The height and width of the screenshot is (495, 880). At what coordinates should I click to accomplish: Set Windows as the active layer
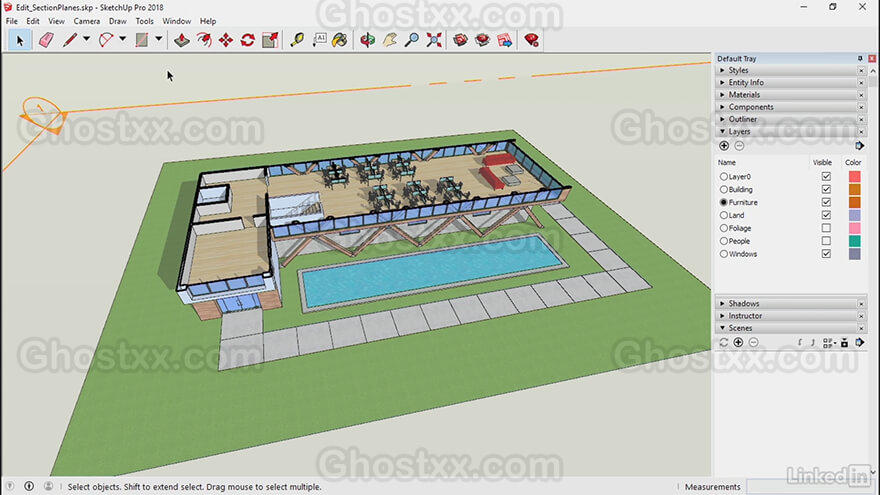click(723, 254)
